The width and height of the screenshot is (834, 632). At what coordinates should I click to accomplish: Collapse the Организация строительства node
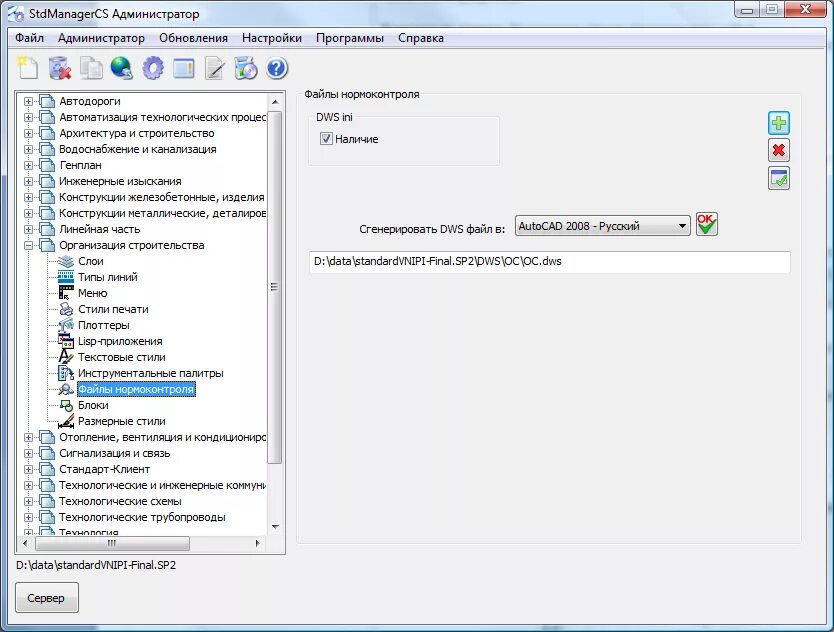[x=29, y=245]
